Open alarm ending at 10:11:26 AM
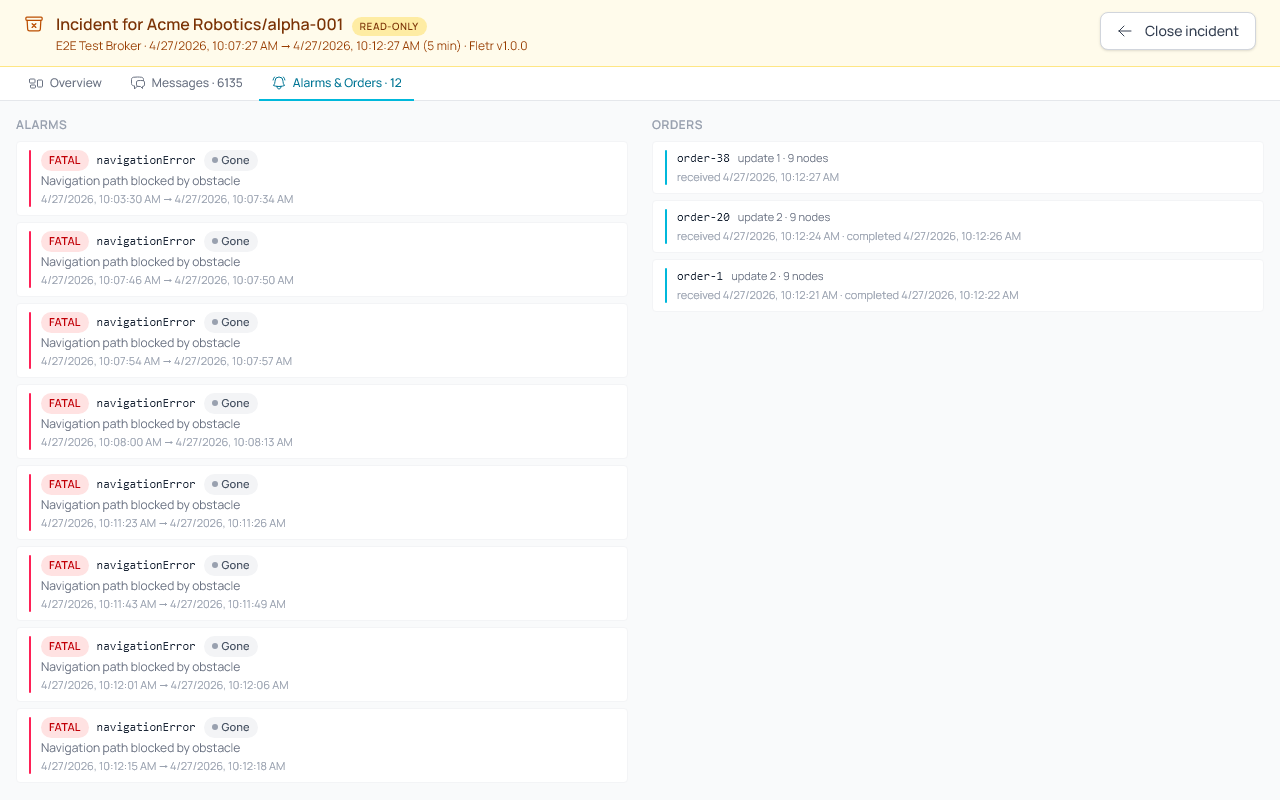Viewport: 1280px width, 800px height. coord(322,503)
